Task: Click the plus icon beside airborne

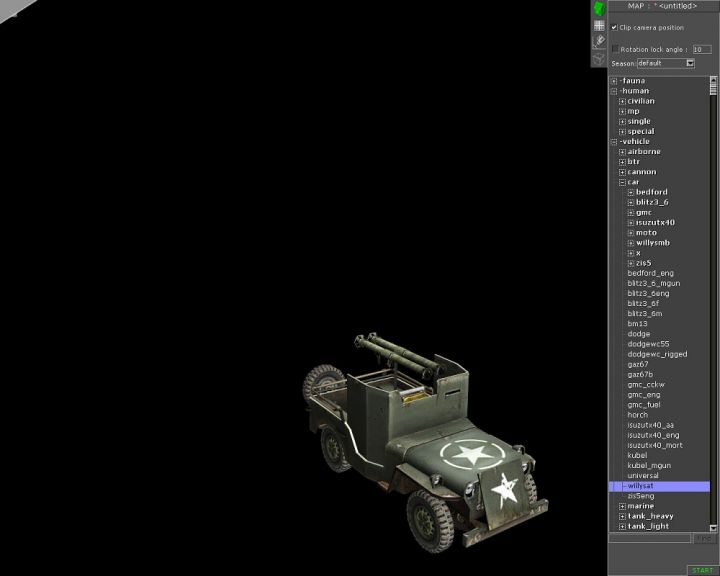Action: pos(622,152)
